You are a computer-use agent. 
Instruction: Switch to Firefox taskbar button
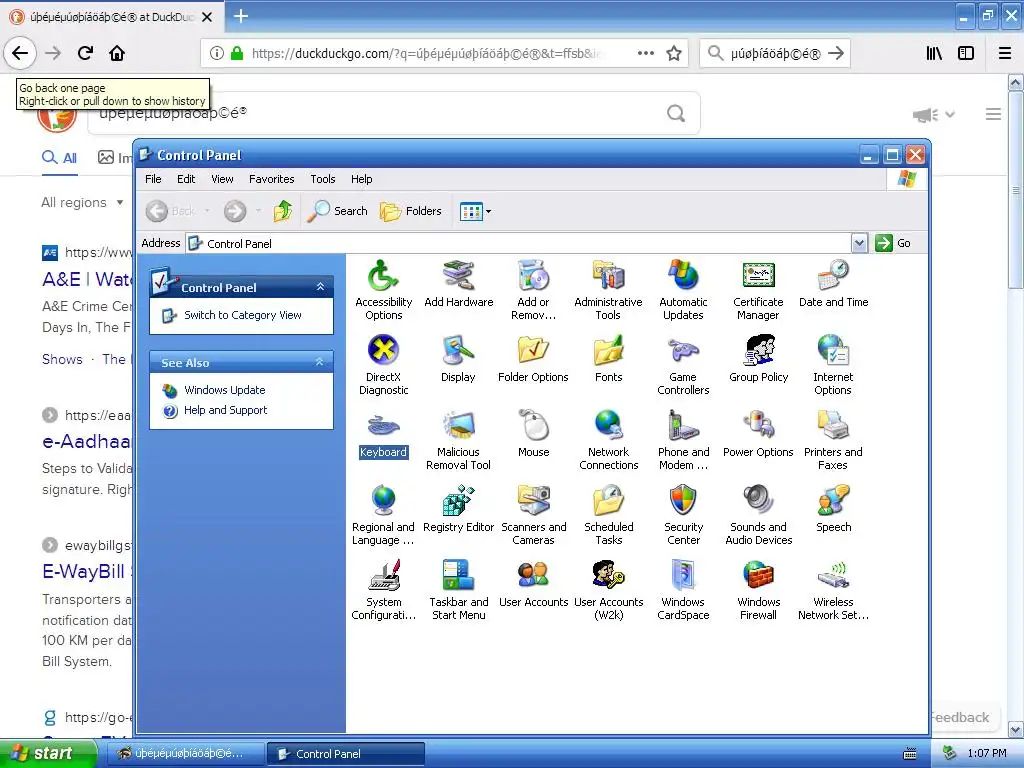pos(184,754)
